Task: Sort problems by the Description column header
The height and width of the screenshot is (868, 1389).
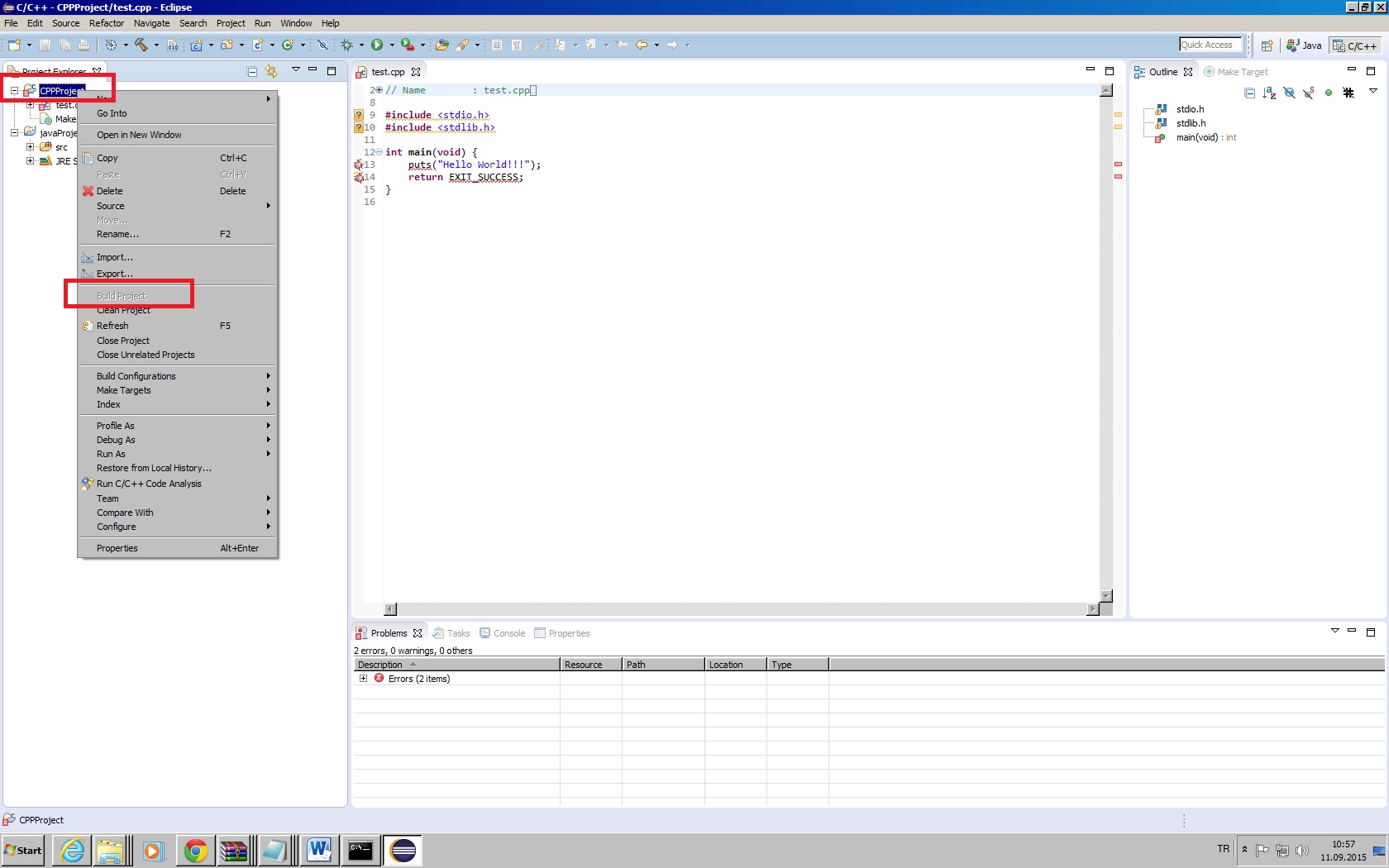Action: point(457,665)
